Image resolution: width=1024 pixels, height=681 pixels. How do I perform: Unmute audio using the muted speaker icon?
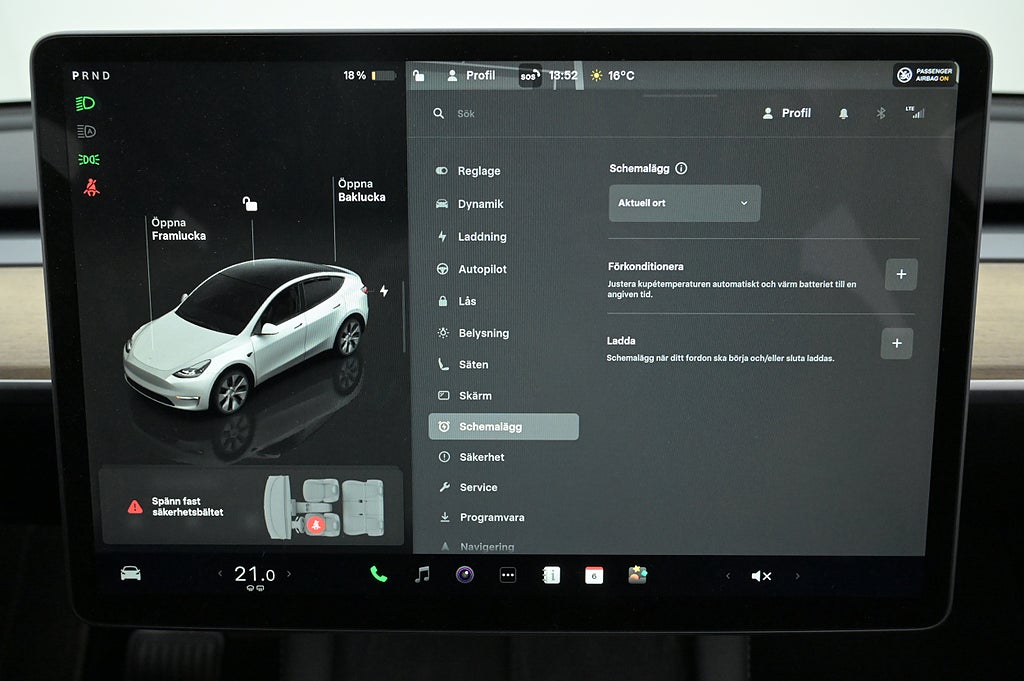761,576
